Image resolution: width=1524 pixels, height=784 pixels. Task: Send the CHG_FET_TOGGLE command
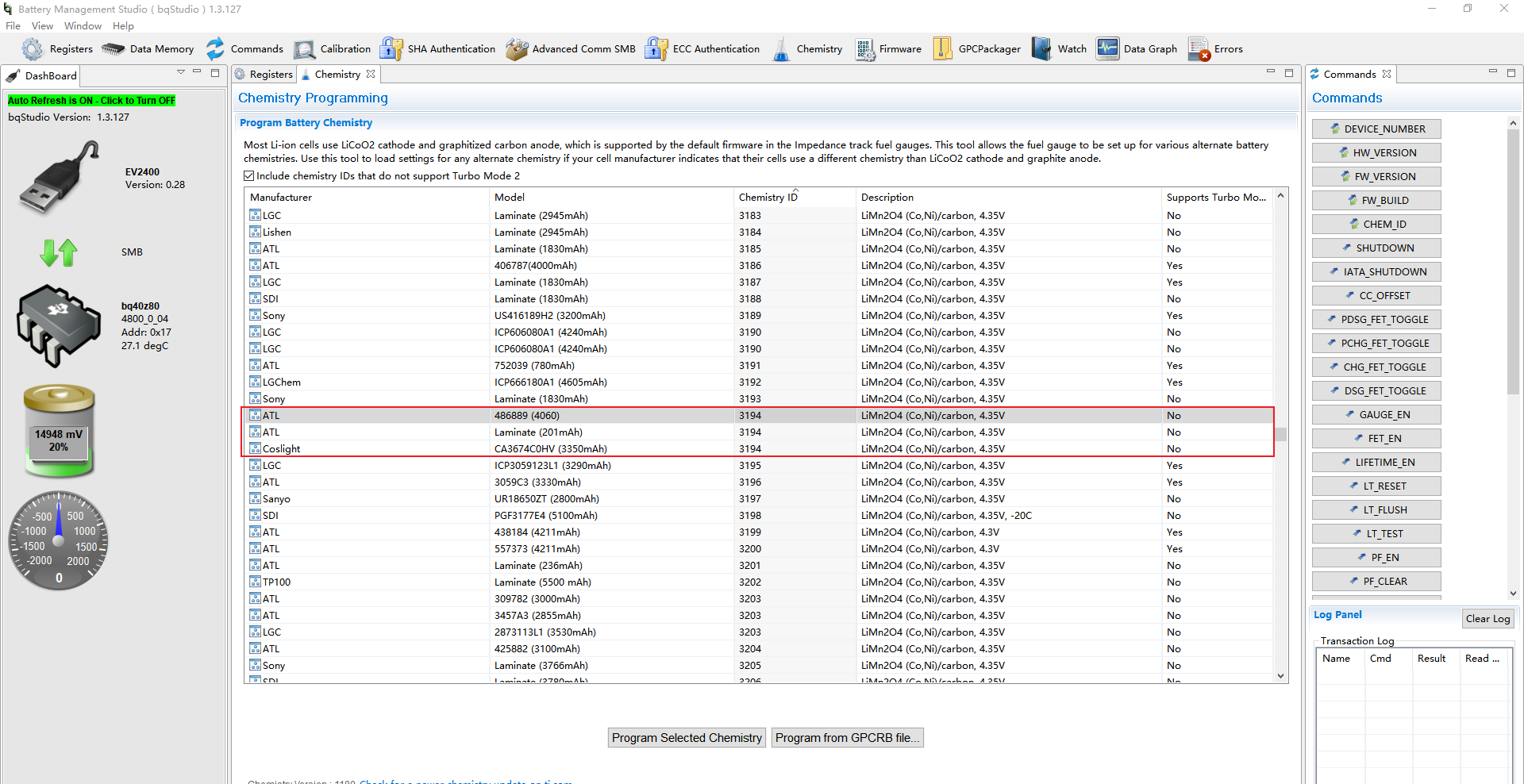[1376, 367]
